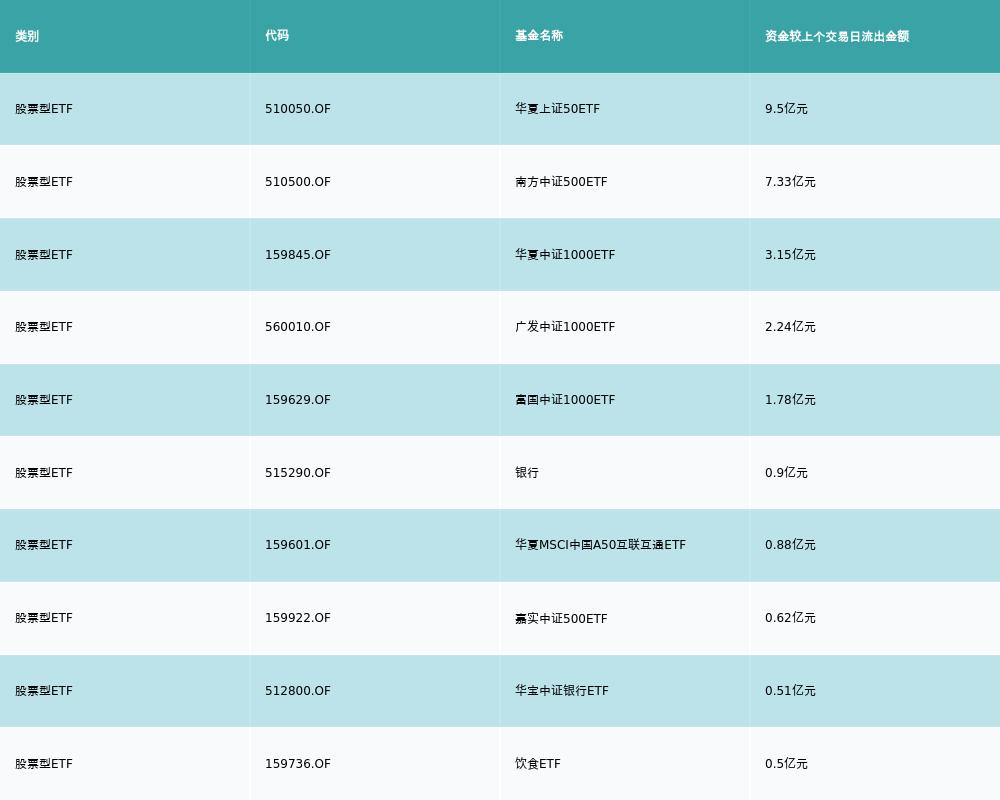Click the 0.62亿元 outflow value
The image size is (1000, 800).
click(790, 618)
